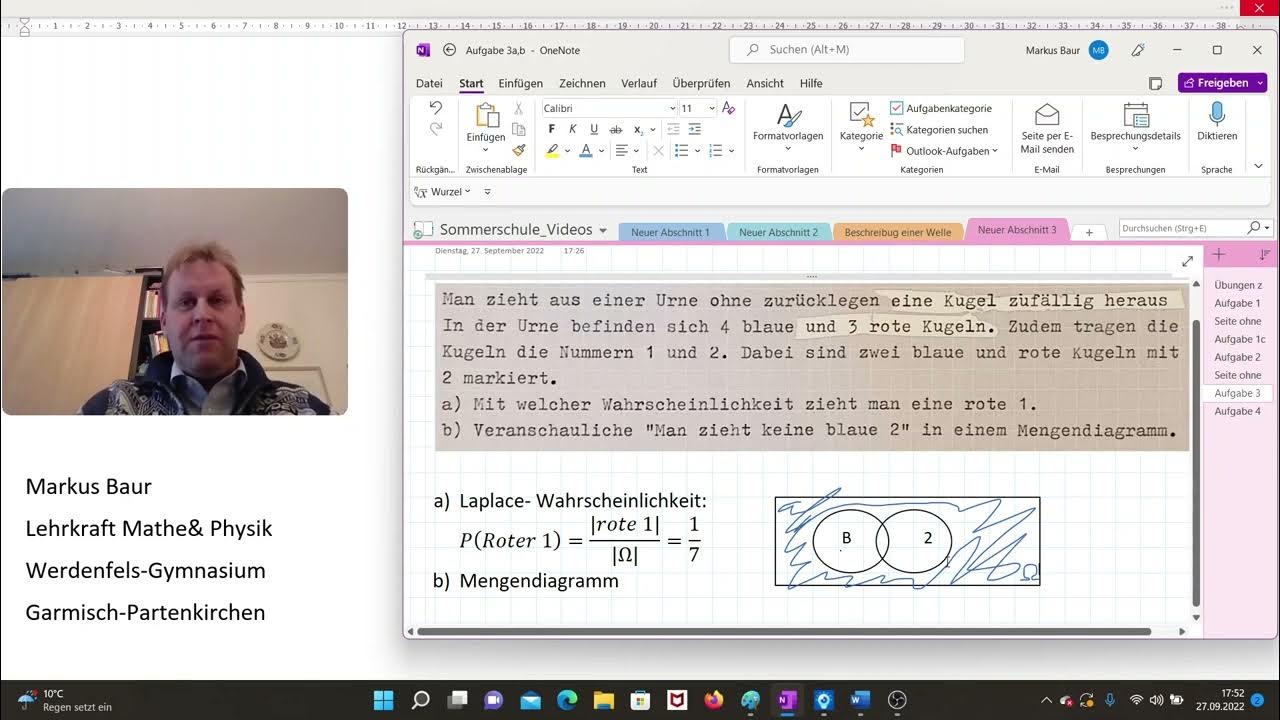The width and height of the screenshot is (1280, 720).
Task: Add a new section with plus tab
Action: pyautogui.click(x=1089, y=232)
